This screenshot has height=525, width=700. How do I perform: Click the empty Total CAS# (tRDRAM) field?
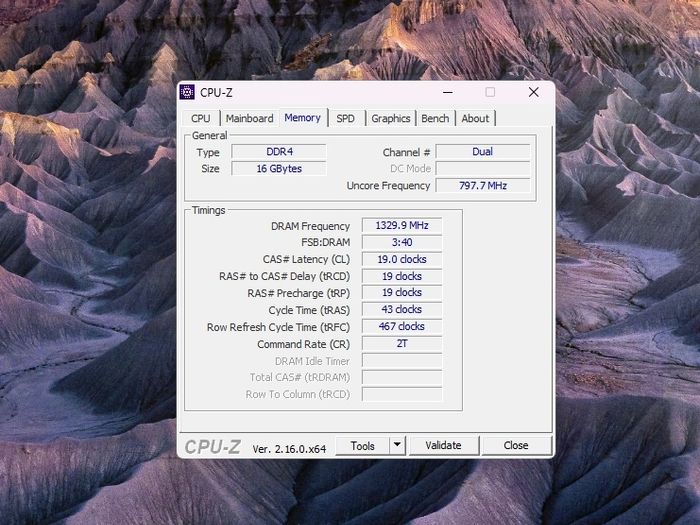[402, 377]
